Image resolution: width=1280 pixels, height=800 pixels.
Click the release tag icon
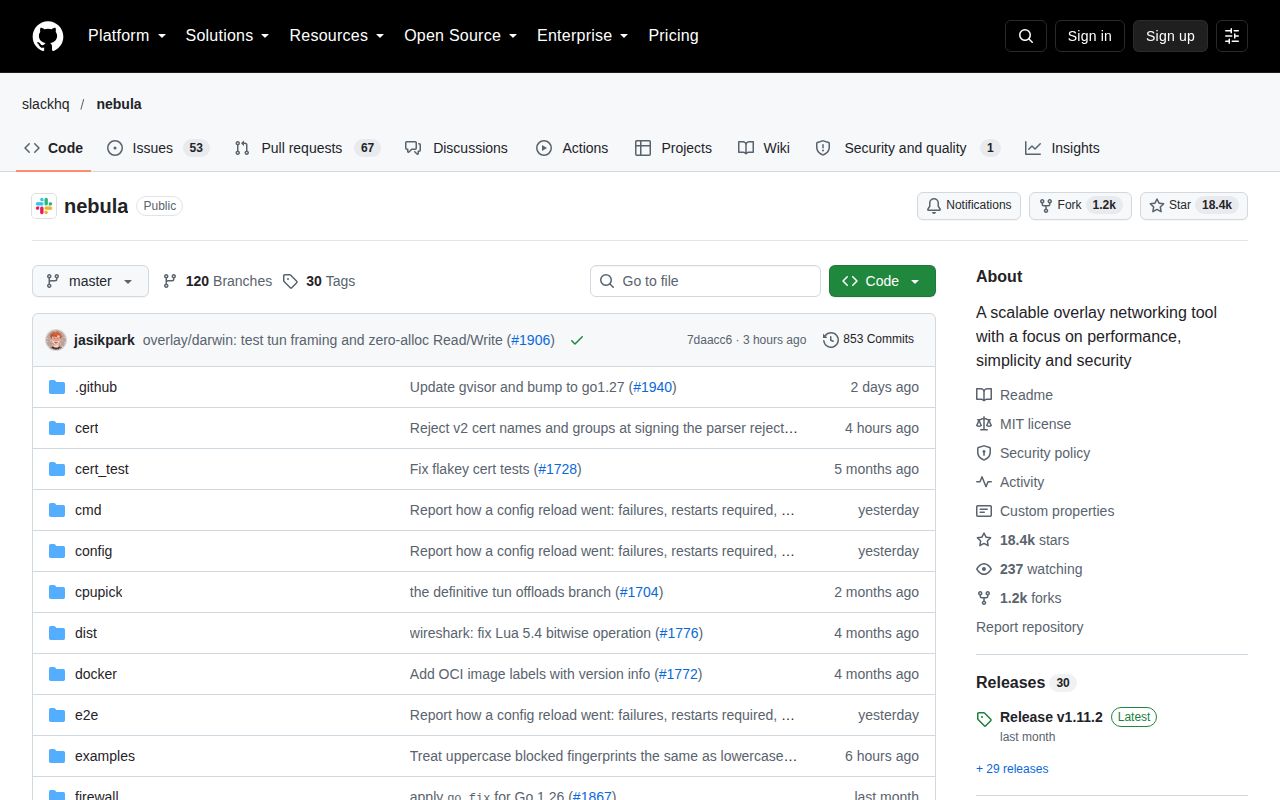tap(984, 718)
